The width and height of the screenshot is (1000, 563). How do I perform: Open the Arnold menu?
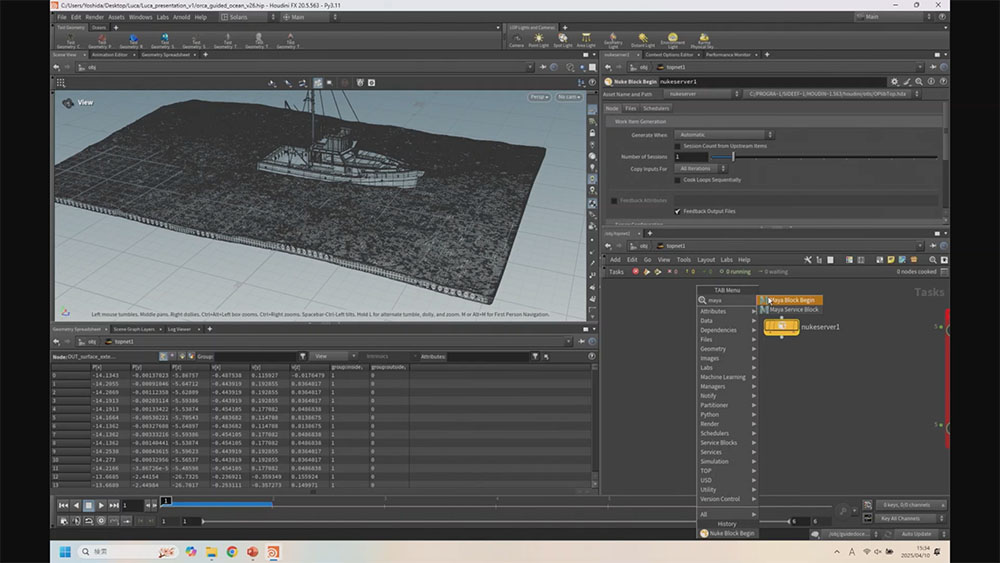[x=181, y=17]
